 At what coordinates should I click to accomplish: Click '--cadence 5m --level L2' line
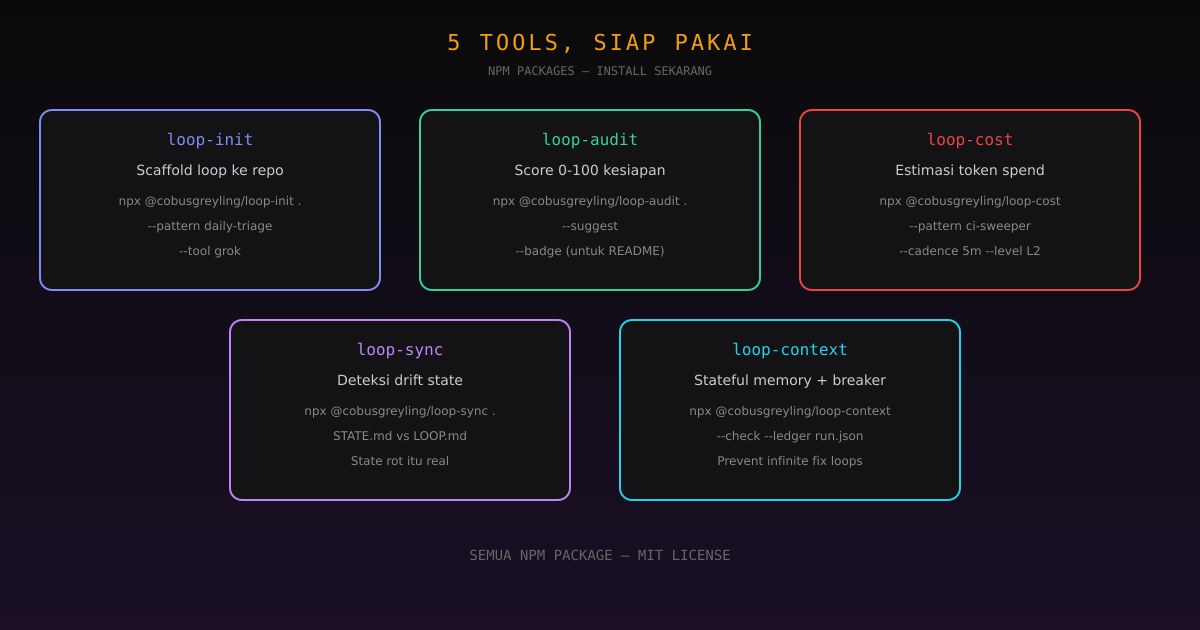point(970,251)
